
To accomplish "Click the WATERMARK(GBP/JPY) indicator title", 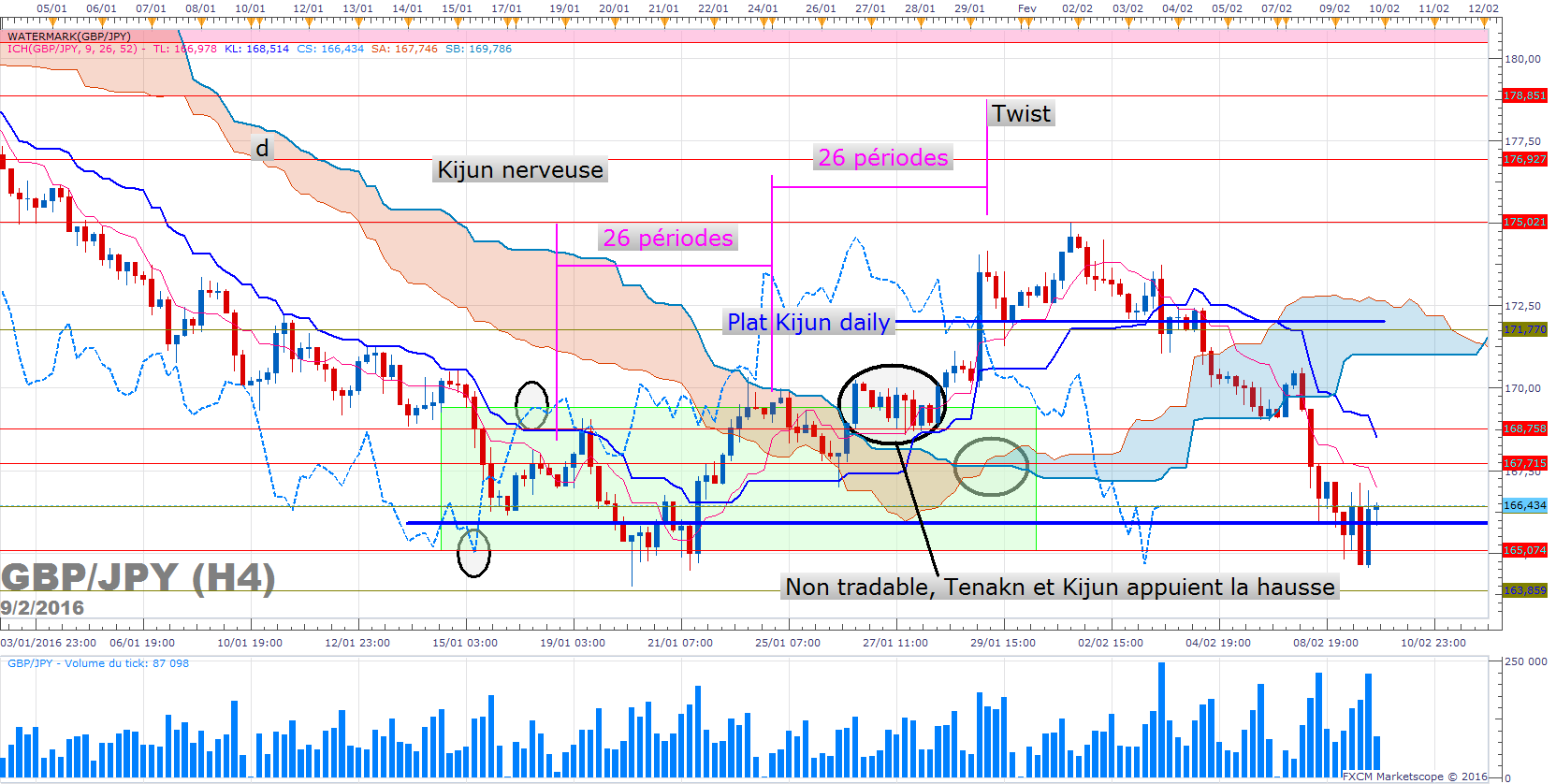I will (69, 36).
